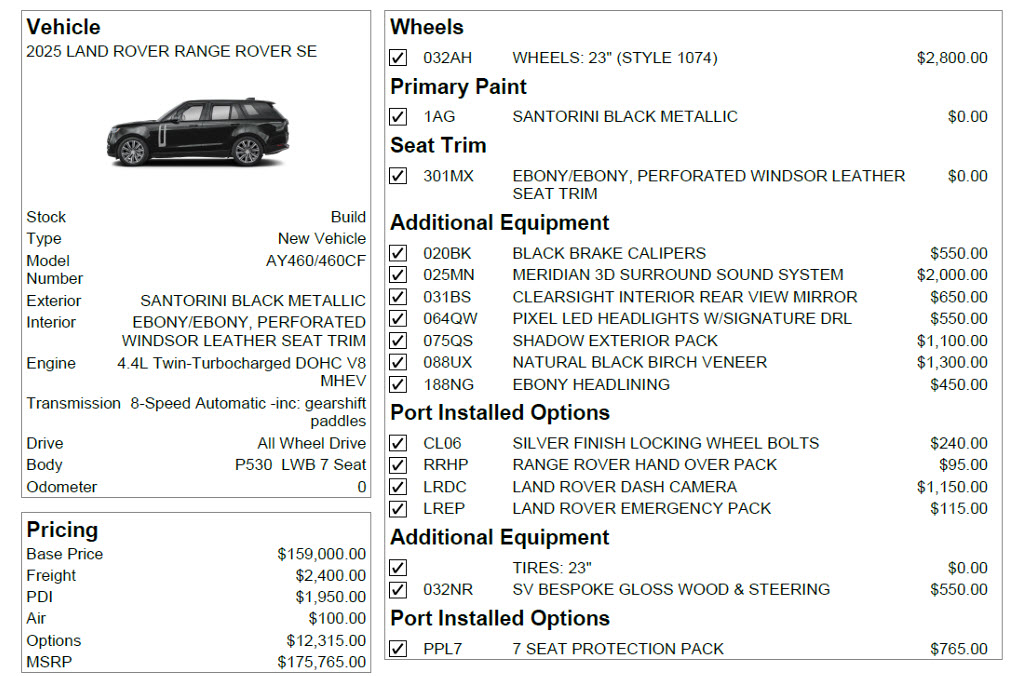The width and height of the screenshot is (1010, 676).
Task: Uncheck the 032AH 23" wheels checkbox
Action: [x=398, y=57]
